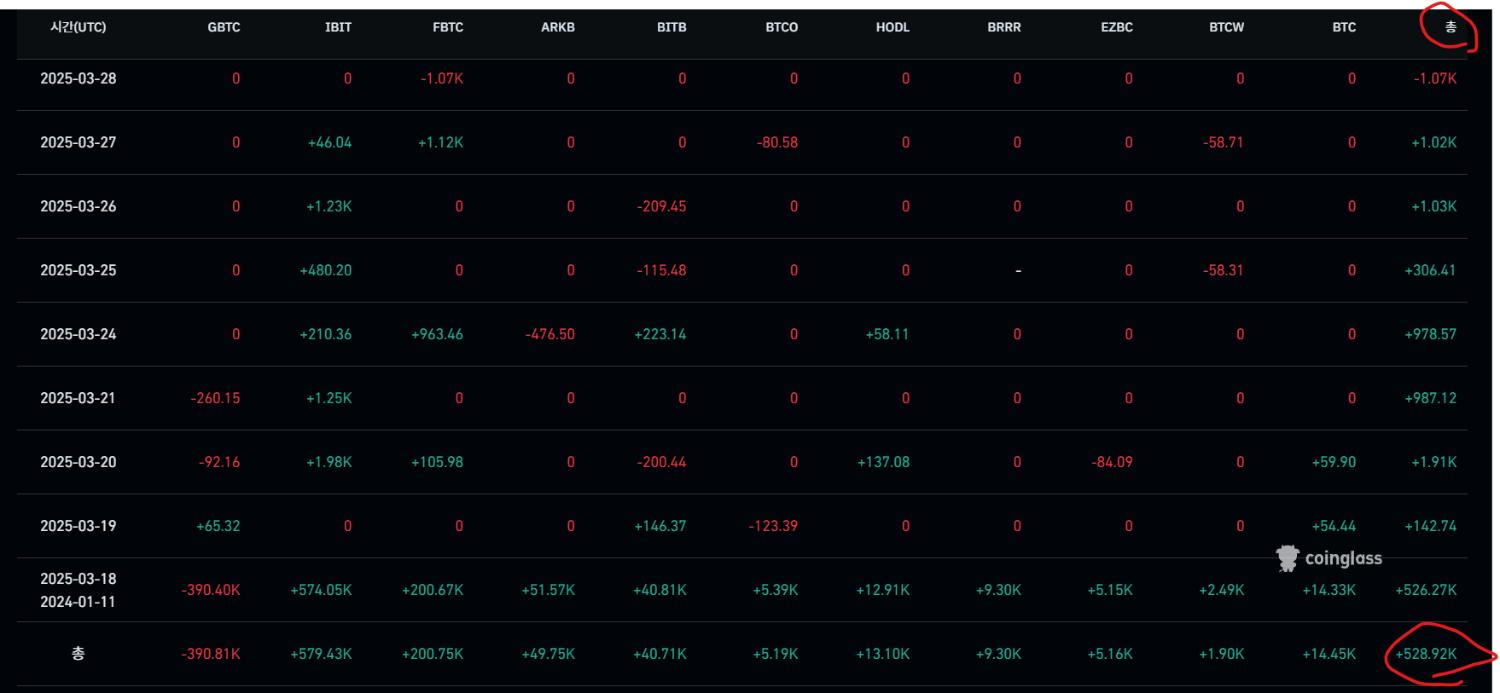Image resolution: width=1500 pixels, height=693 pixels.
Task: Click IBIT value +1.23K
Action: 330,207
